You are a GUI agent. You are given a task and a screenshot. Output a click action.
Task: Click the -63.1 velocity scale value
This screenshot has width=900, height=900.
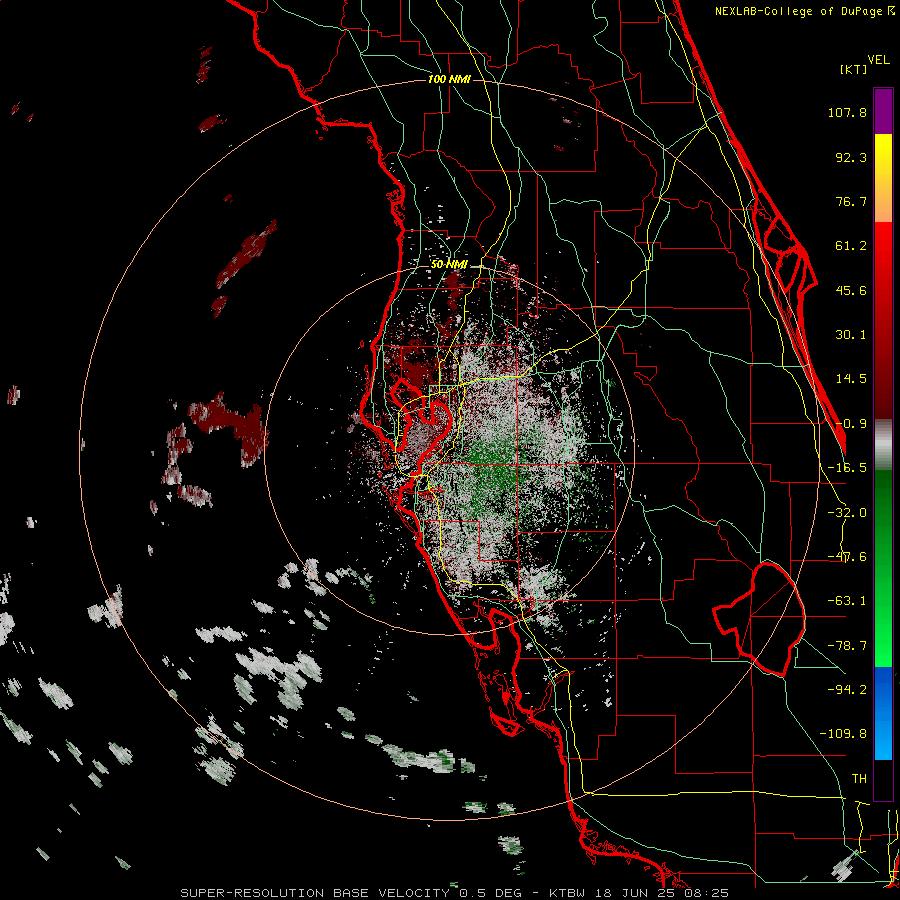coord(847,601)
